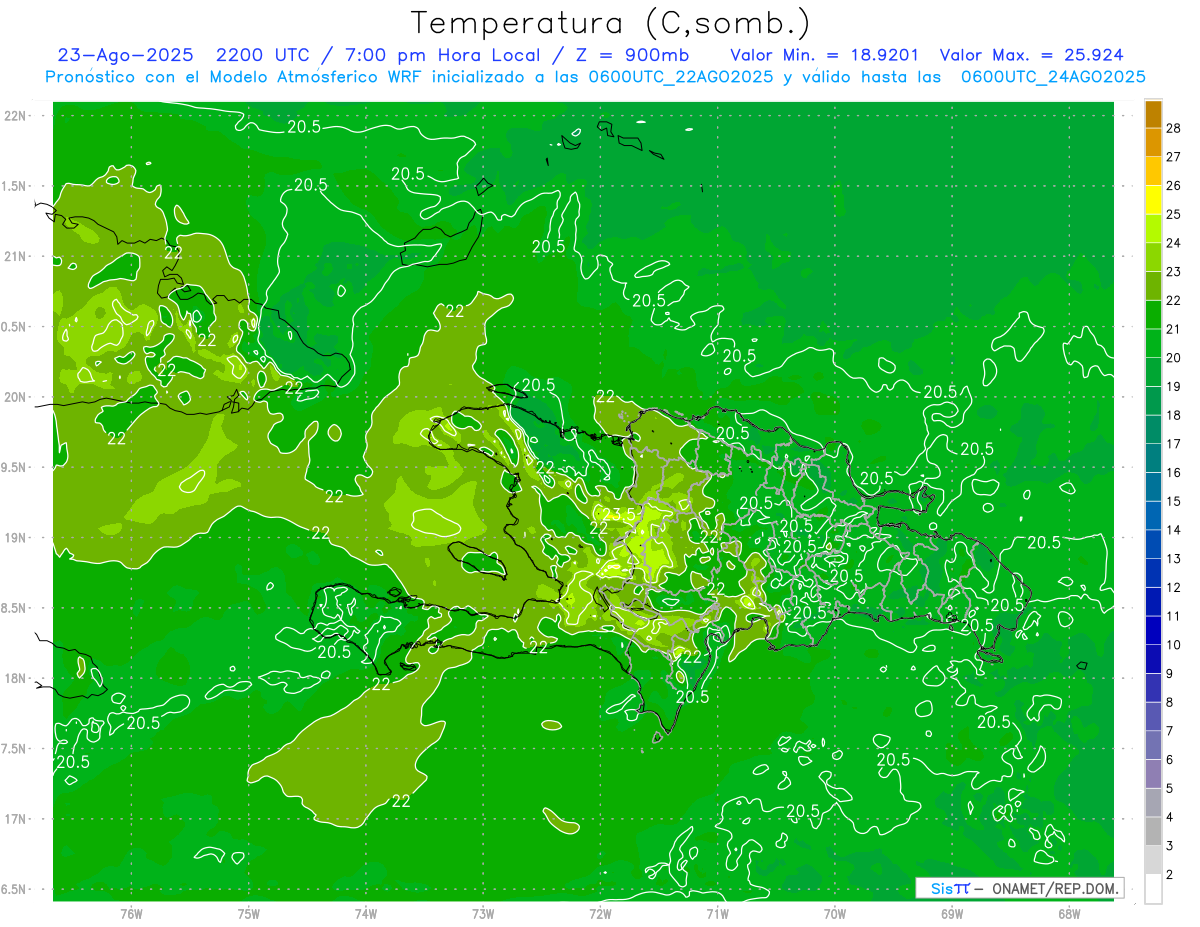The height and width of the screenshot is (927, 1200).
Task: Click the 76W longitude axis label
Action: click(x=131, y=915)
